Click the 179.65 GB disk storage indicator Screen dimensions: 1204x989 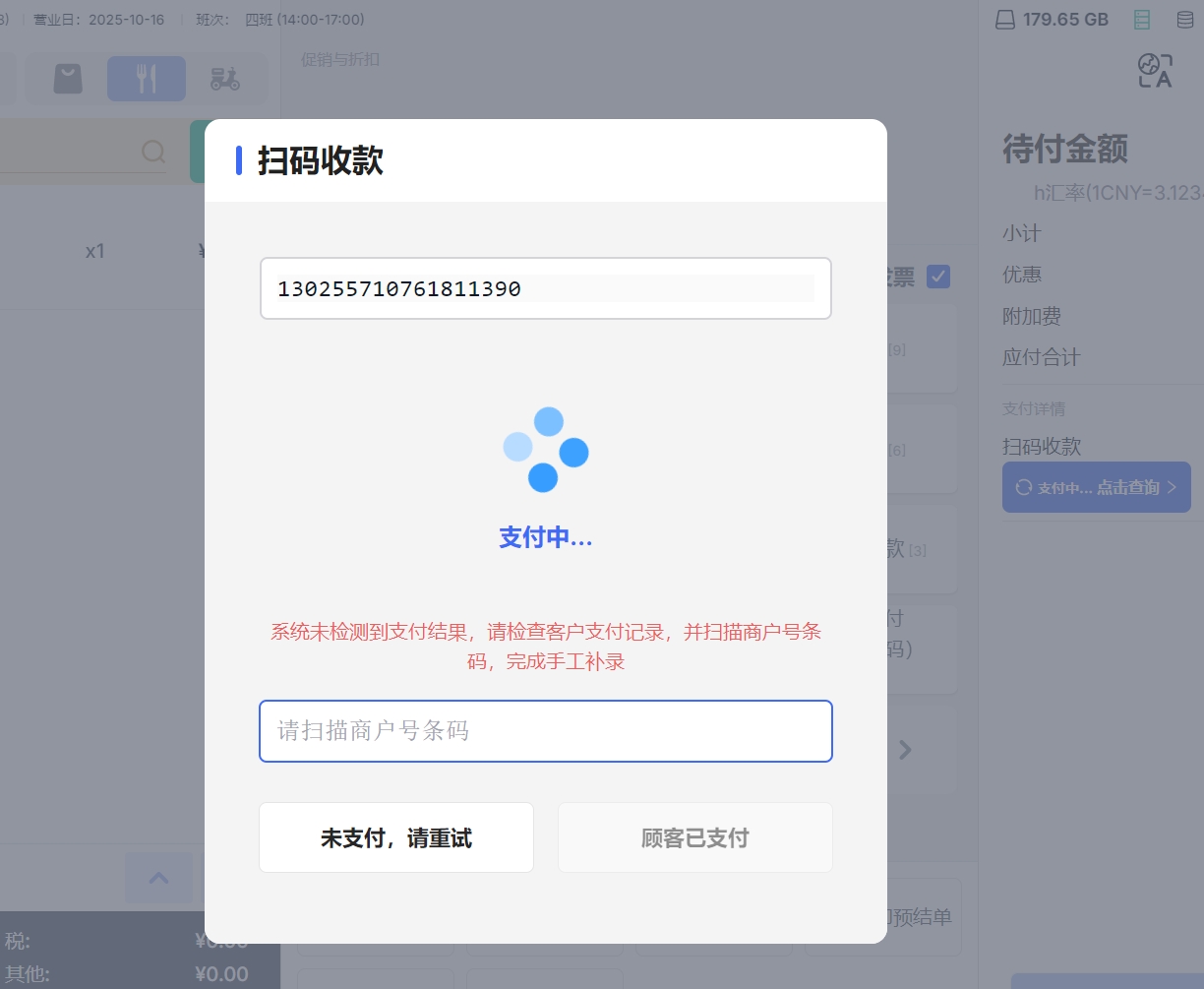point(1053,20)
